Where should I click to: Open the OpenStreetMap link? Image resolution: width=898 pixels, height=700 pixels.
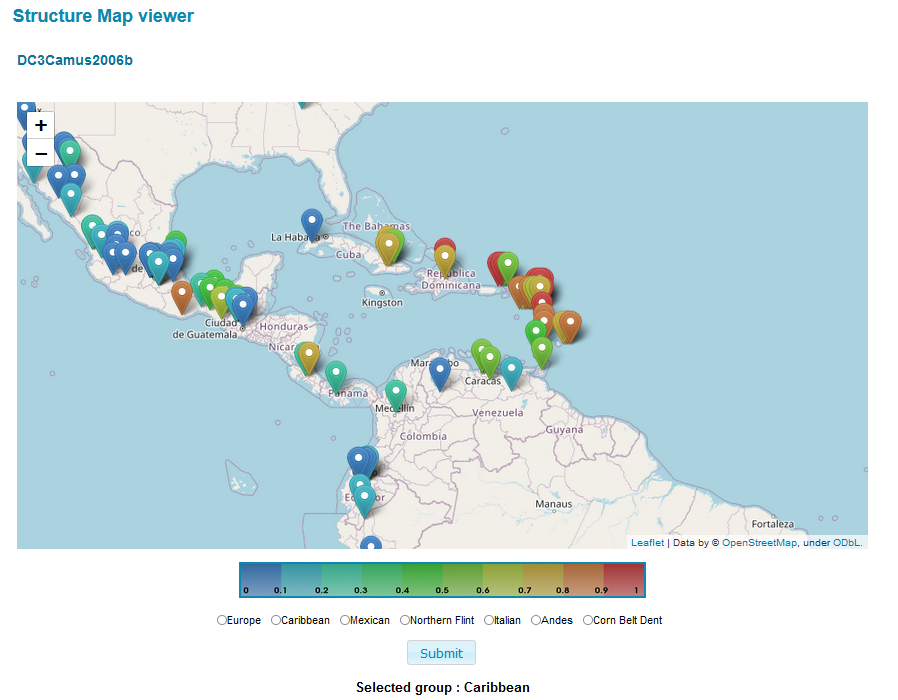pyautogui.click(x=759, y=542)
